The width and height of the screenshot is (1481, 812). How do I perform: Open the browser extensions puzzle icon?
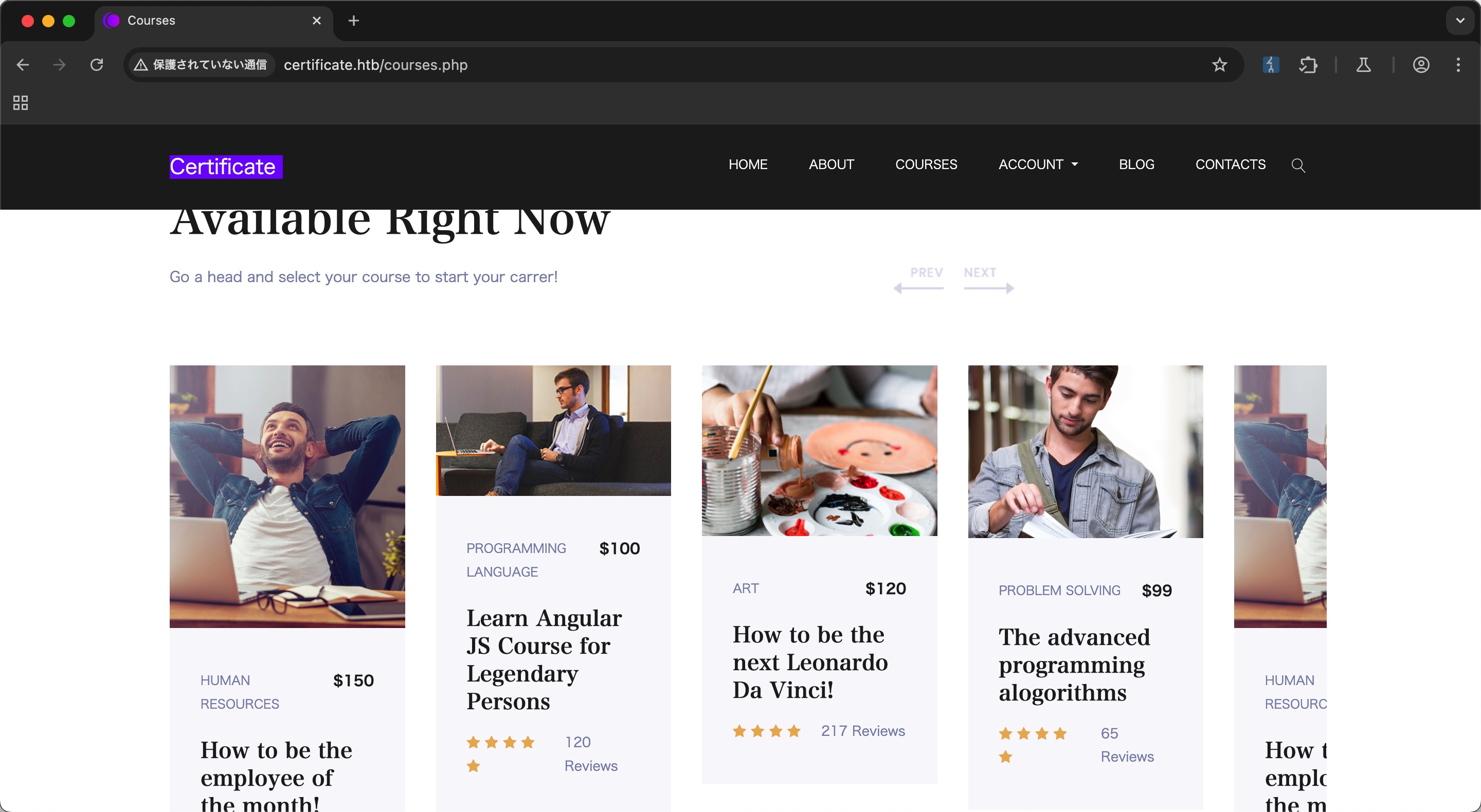[x=1308, y=65]
